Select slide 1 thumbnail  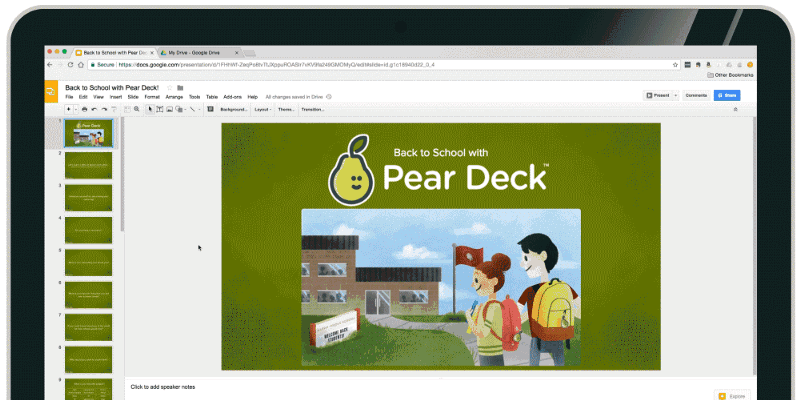[88, 133]
